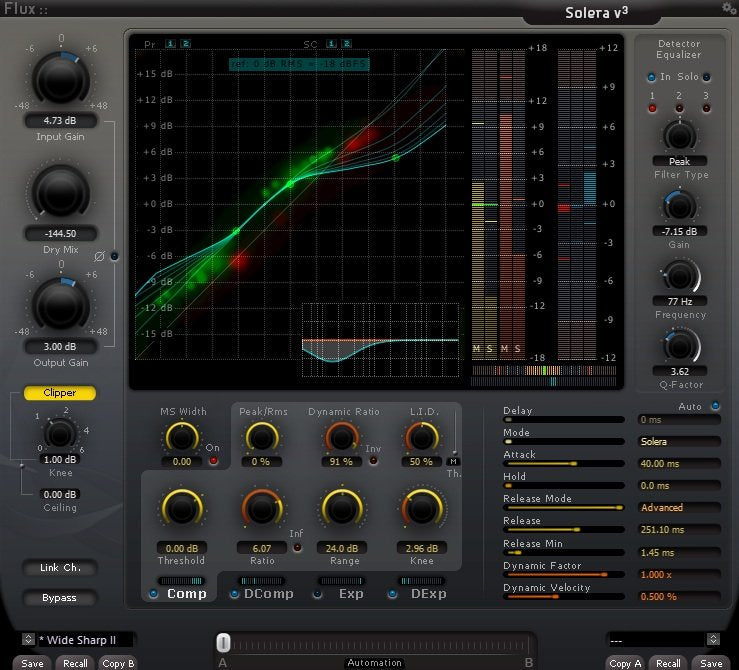Screen dimensions: 739x670
Task: Toggle the Dynamic Ratio Inv LED
Action: coord(374,461)
